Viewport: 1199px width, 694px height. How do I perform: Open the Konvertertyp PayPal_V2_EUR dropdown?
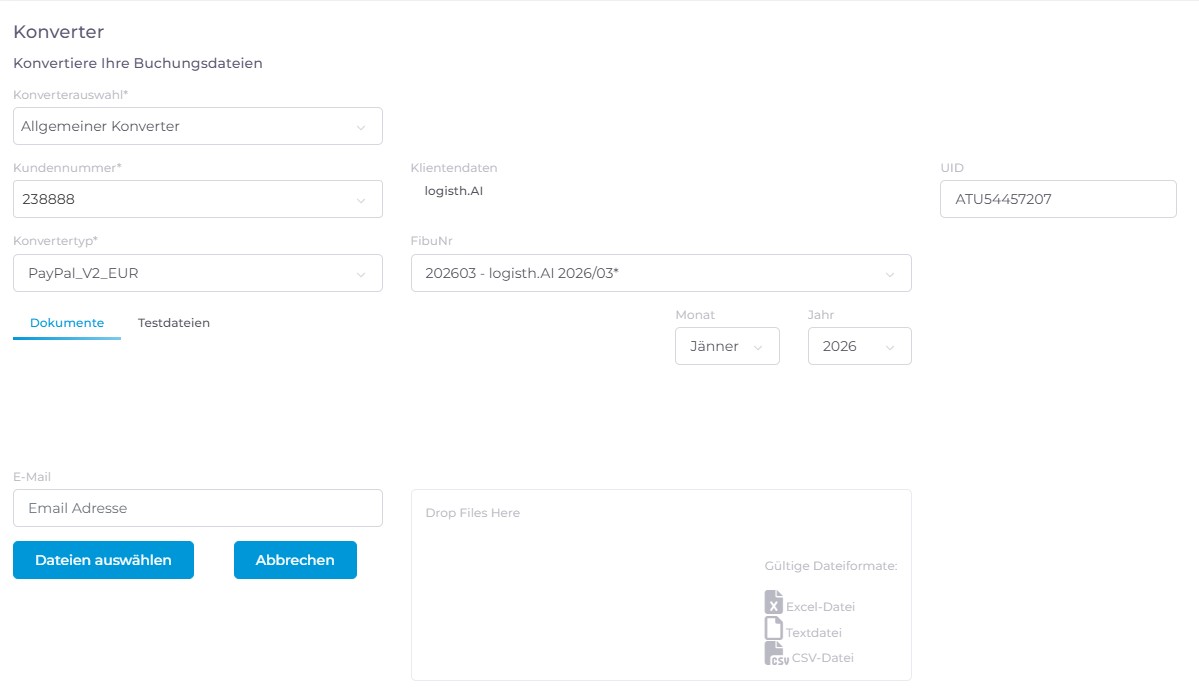(x=197, y=273)
